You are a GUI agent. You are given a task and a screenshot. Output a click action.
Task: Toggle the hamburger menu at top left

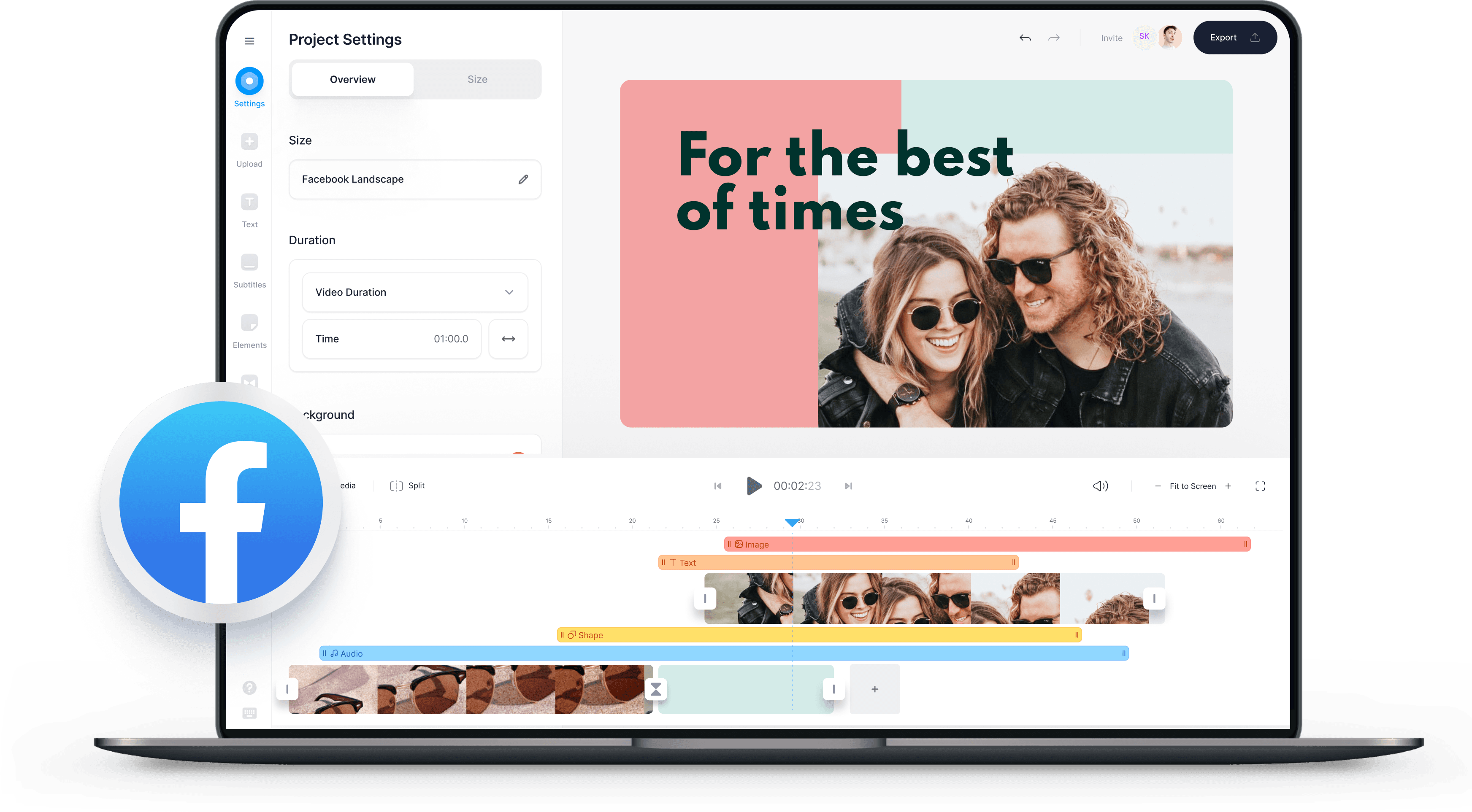click(x=250, y=40)
